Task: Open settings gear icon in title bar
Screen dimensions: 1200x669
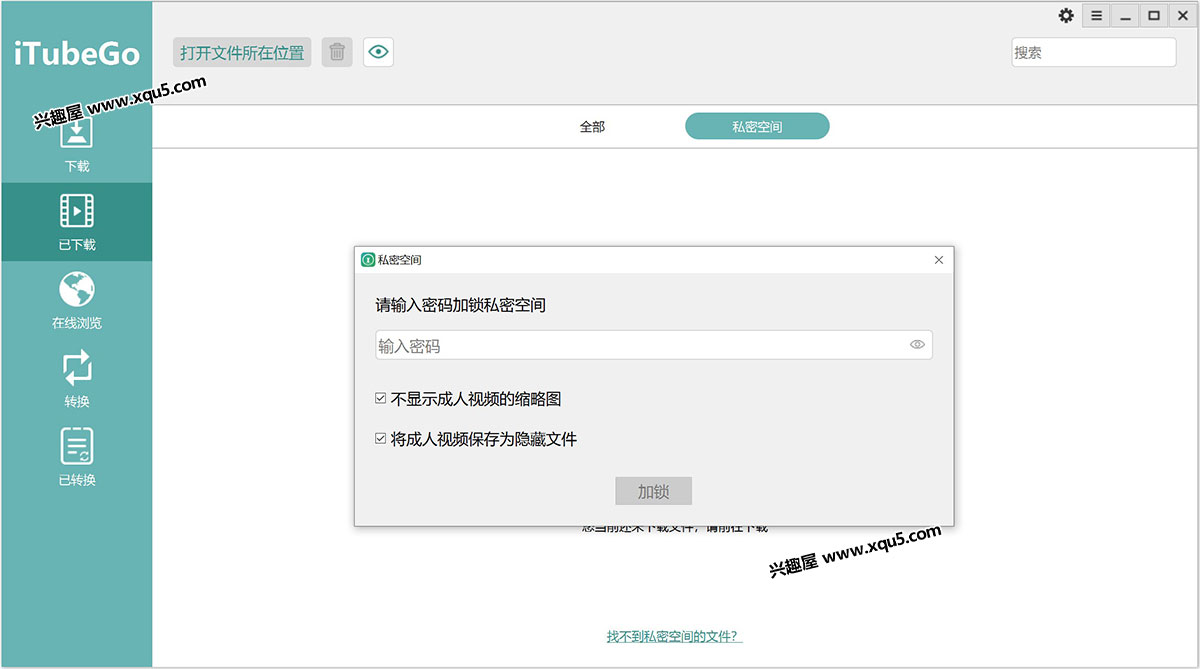Action: [1066, 16]
